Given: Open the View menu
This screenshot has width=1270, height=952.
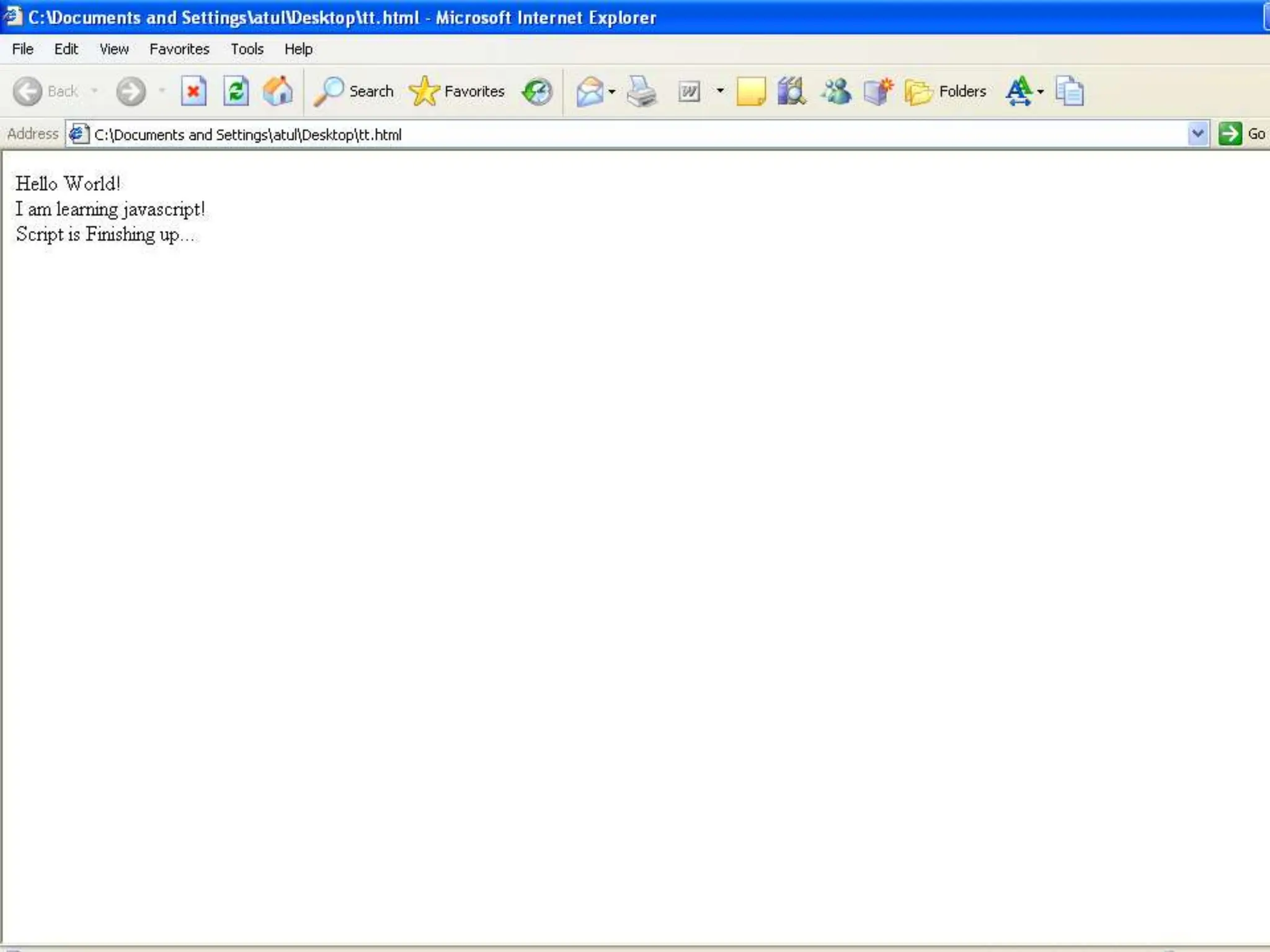Looking at the screenshot, I should coord(114,49).
